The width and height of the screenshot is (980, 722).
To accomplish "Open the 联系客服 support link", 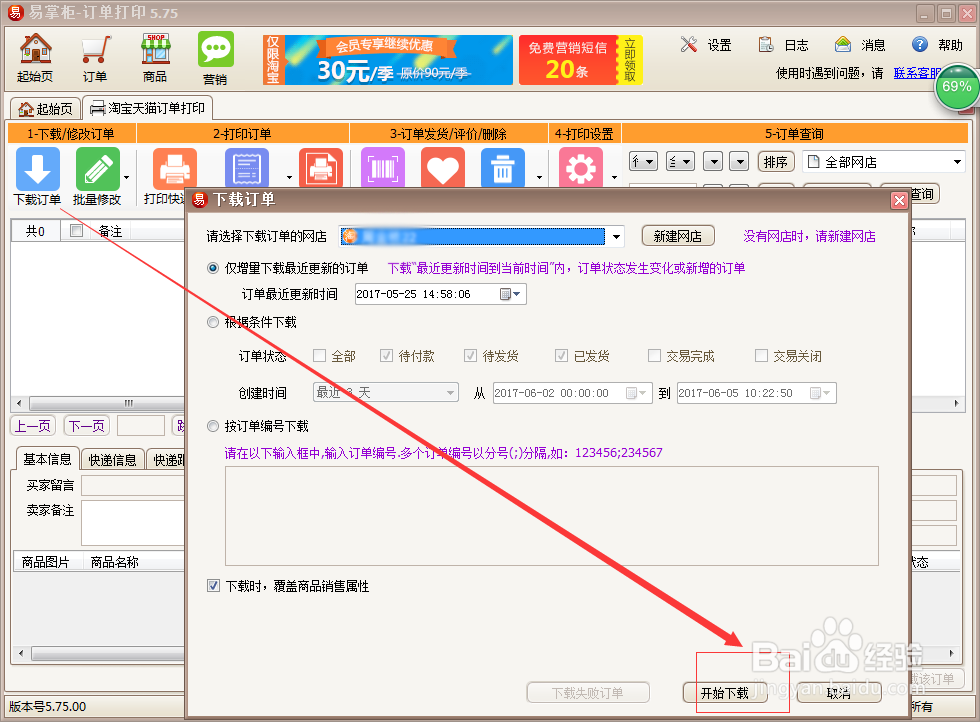I will (x=917, y=72).
